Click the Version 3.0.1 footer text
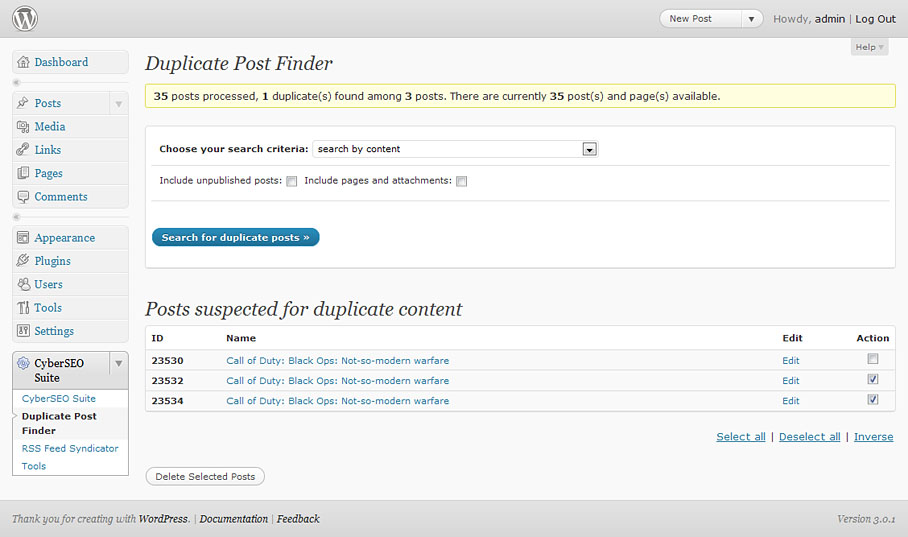Viewport: 908px width, 537px height. click(866, 519)
